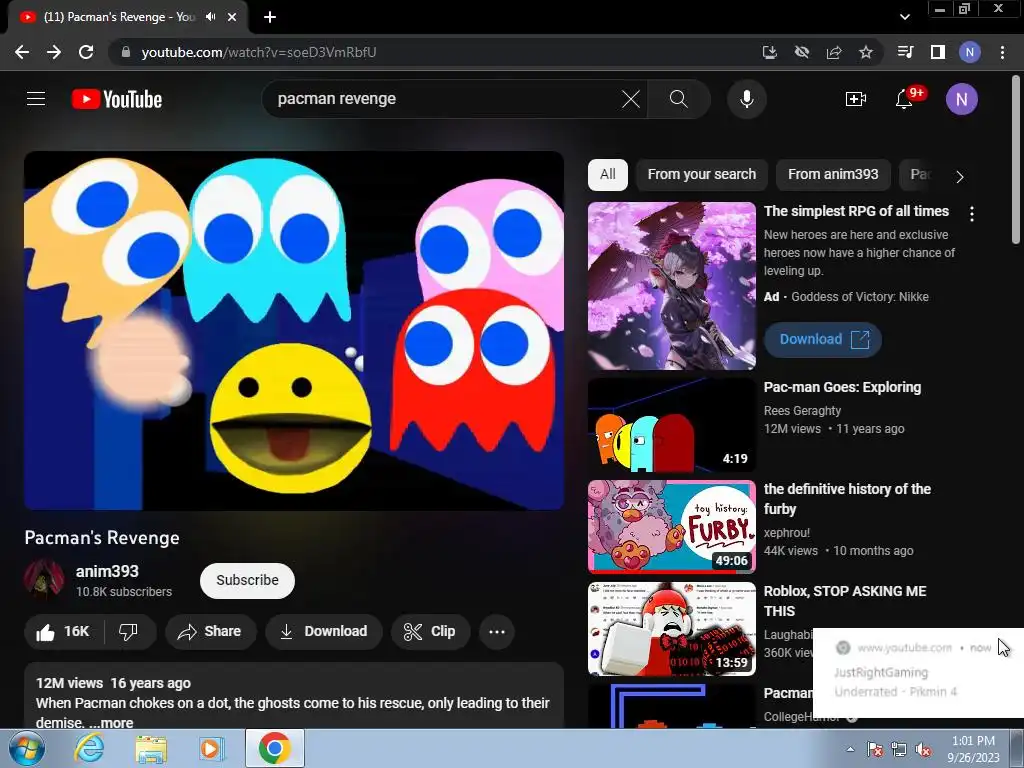The width and height of the screenshot is (1024, 768).
Task: Run the search with the magnifier icon
Action: click(679, 99)
